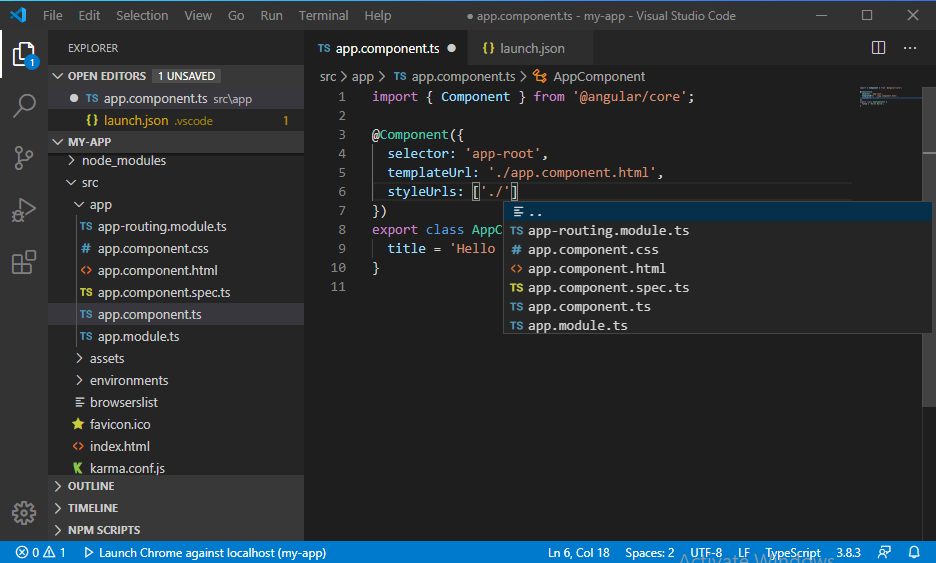
Task: Expand the Outline panel
Action: coord(176,486)
